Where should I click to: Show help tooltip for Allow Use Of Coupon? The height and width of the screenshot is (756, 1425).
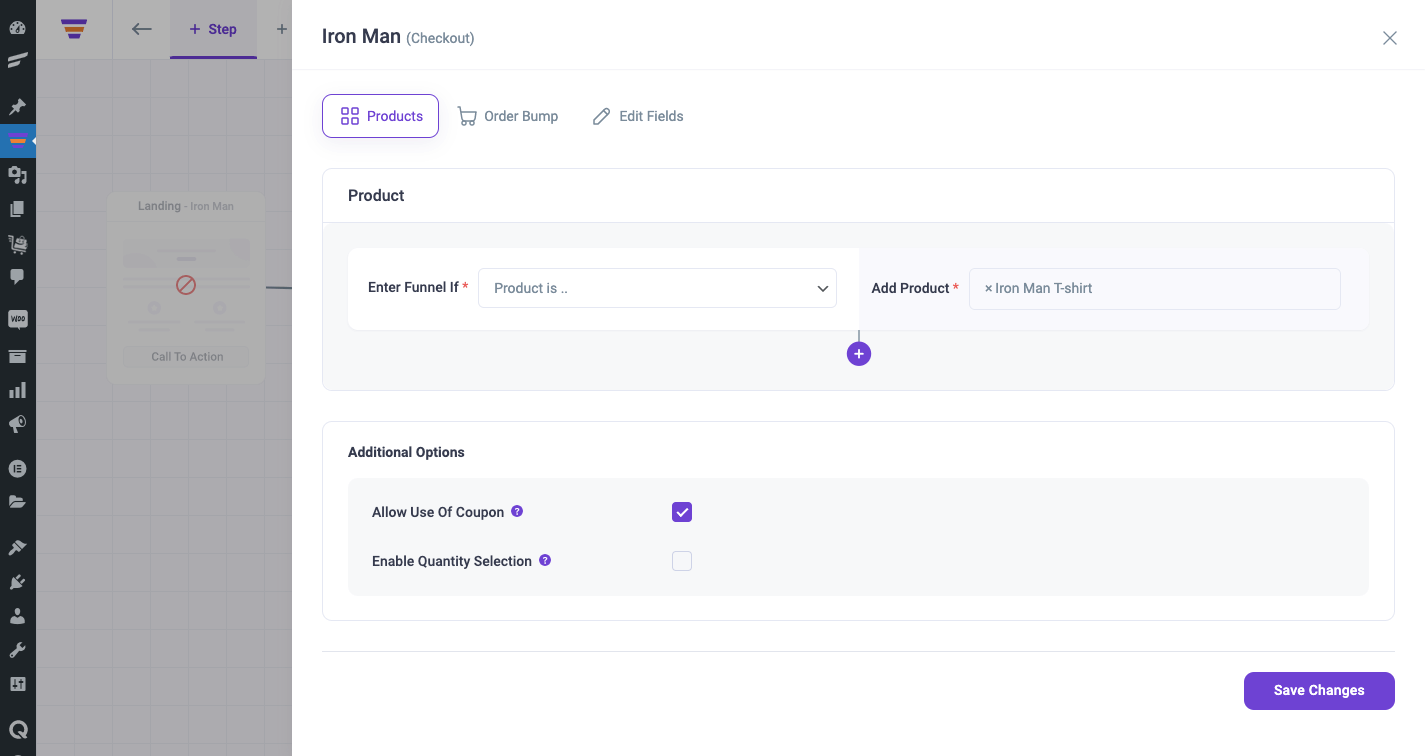(x=517, y=511)
